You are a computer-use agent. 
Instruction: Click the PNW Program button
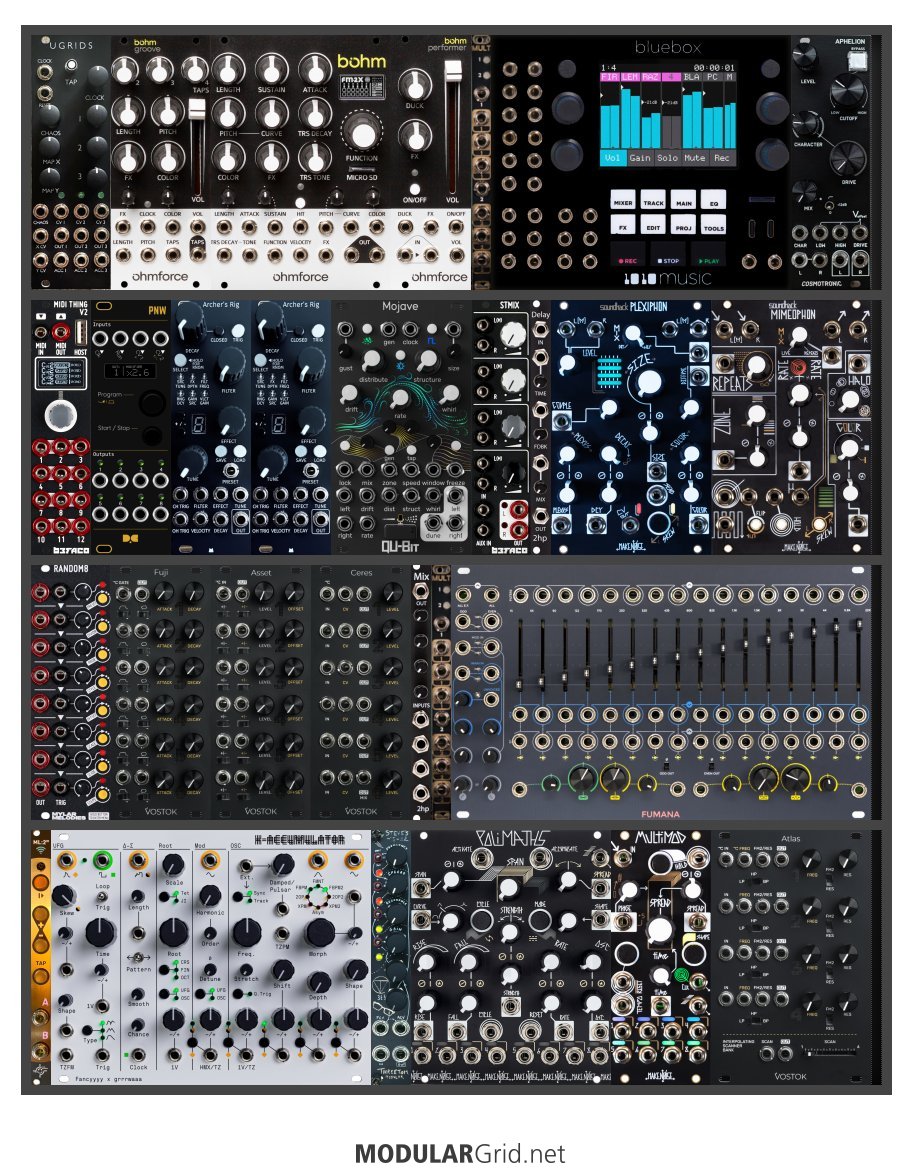151,403
